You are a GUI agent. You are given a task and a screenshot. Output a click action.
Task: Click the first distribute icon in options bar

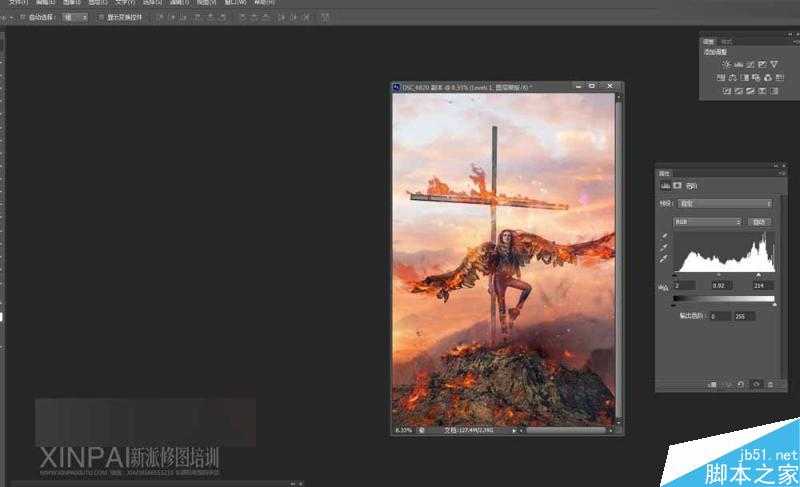(242, 17)
